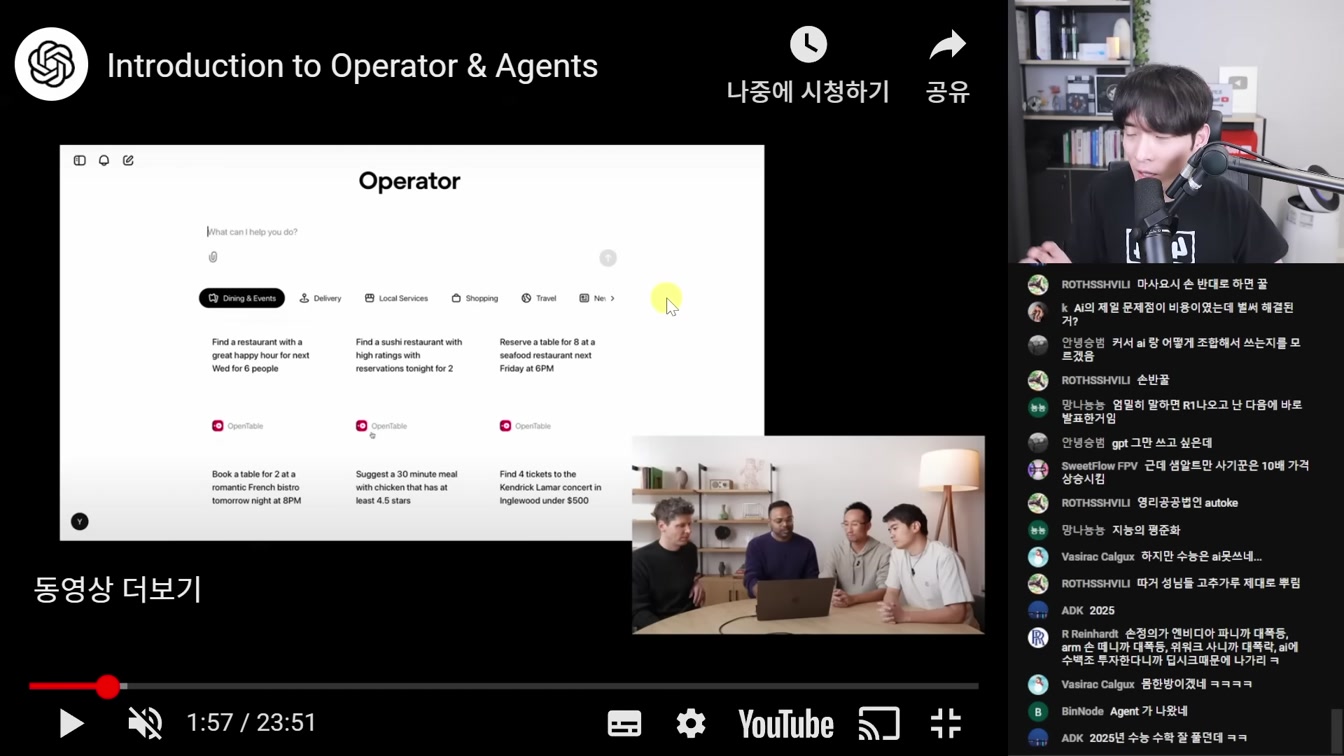Viewport: 1344px width, 756px height.
Task: Click the red progress bar scrubber
Action: tap(108, 686)
